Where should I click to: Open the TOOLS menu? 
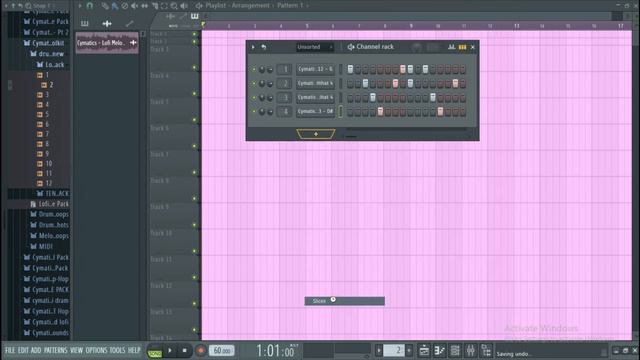click(118, 350)
